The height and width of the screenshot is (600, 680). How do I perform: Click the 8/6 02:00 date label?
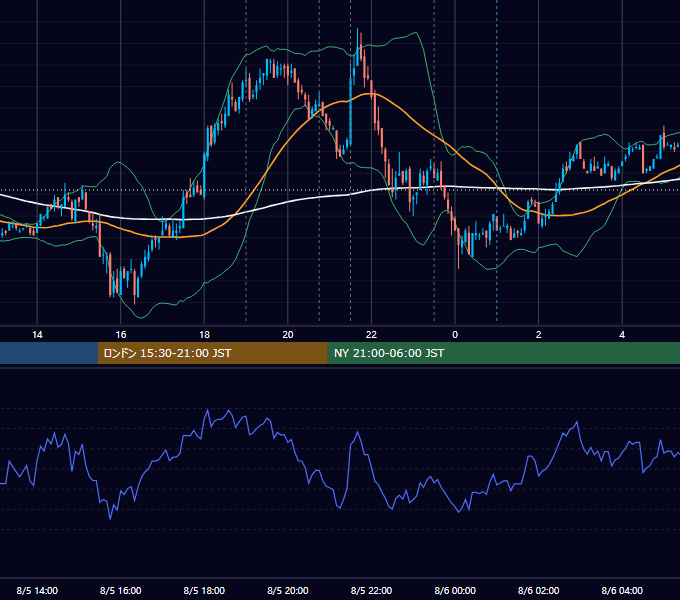[539, 590]
